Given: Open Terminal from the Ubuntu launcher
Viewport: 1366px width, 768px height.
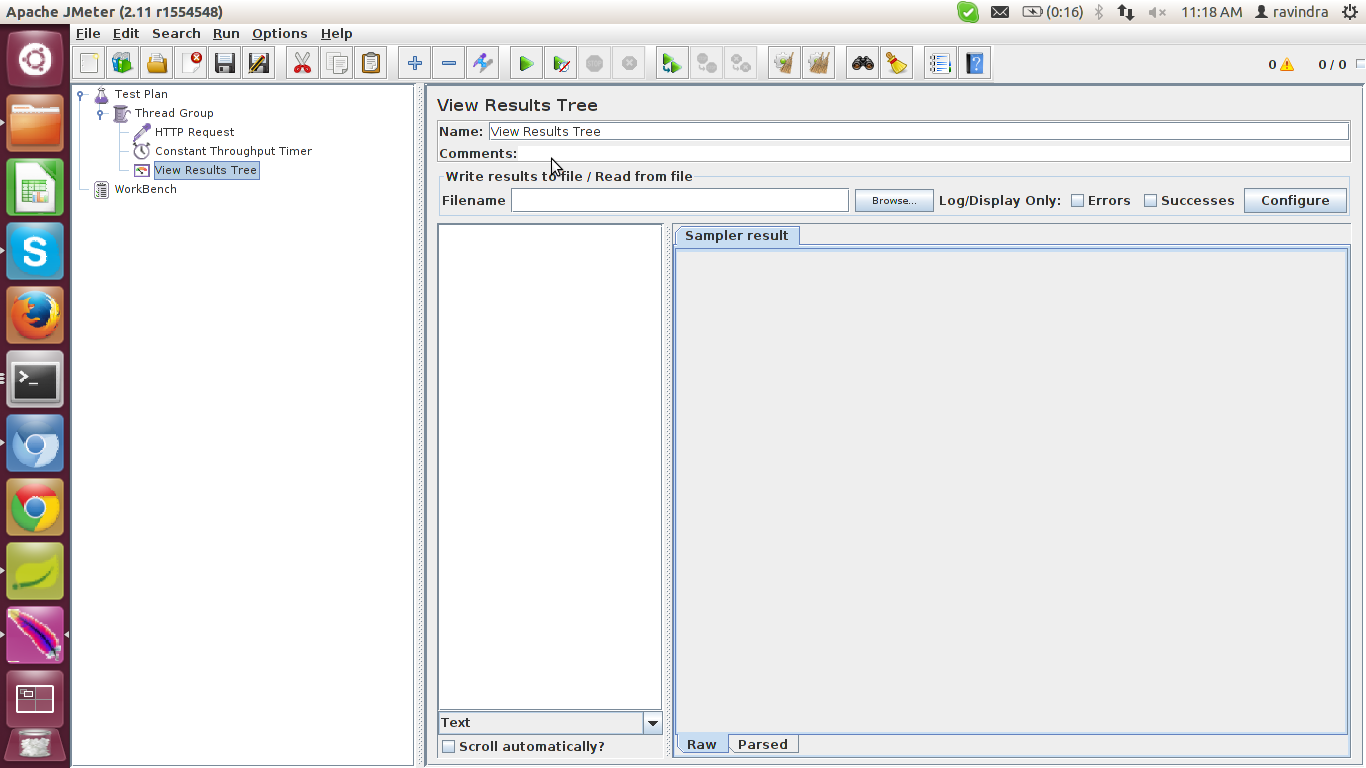Looking at the screenshot, I should coord(35,379).
